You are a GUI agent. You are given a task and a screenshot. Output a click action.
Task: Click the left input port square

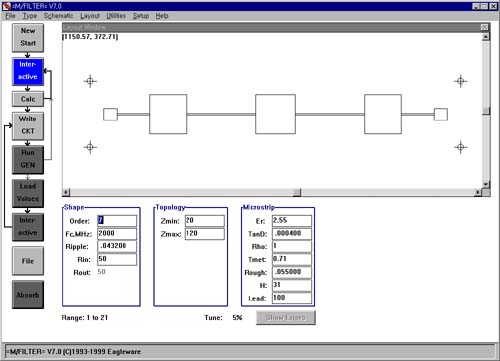click(110, 114)
